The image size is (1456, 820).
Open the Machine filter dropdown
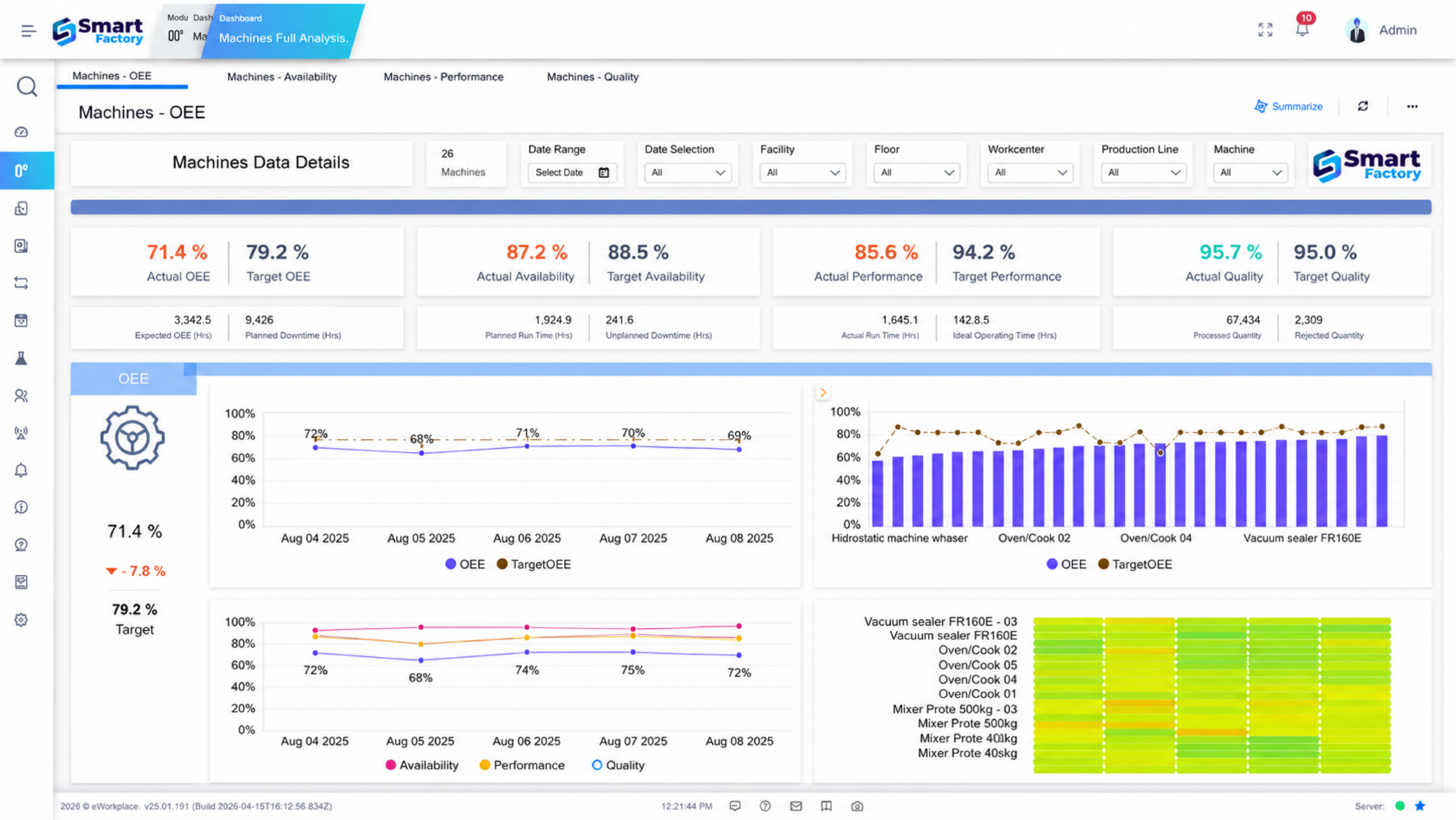[x=1250, y=172]
